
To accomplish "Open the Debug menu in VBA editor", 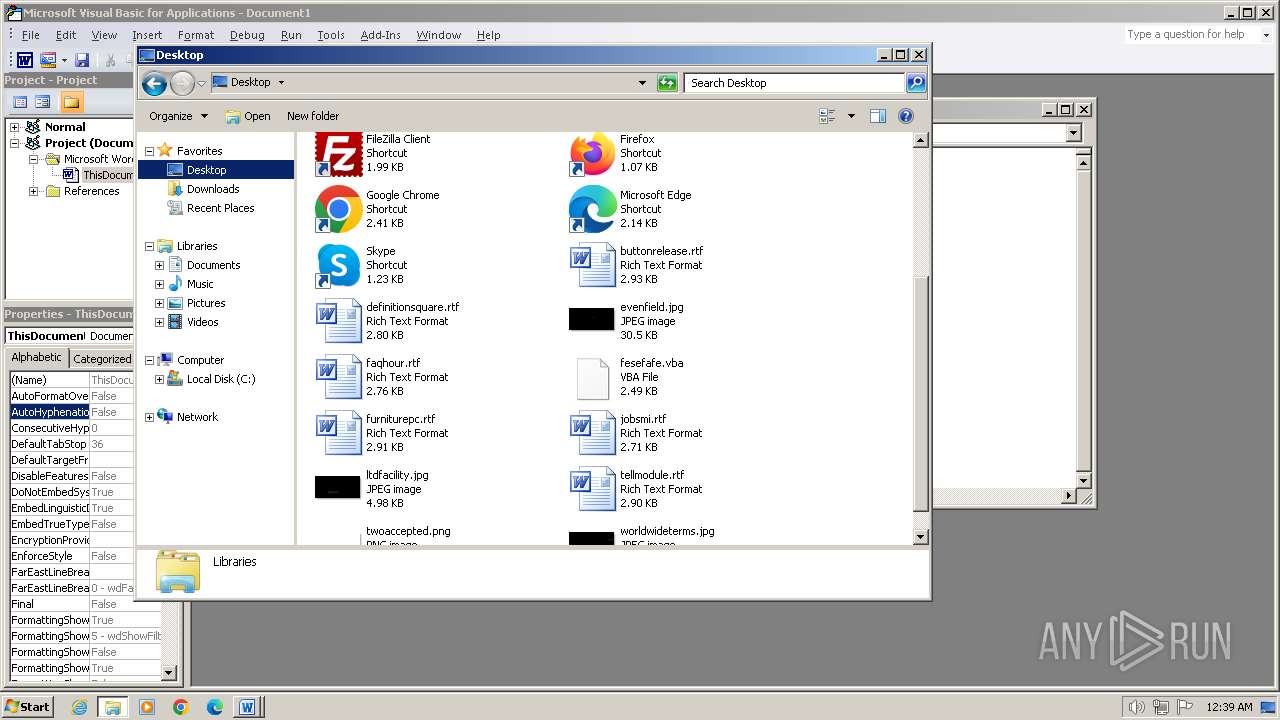I will pos(247,35).
